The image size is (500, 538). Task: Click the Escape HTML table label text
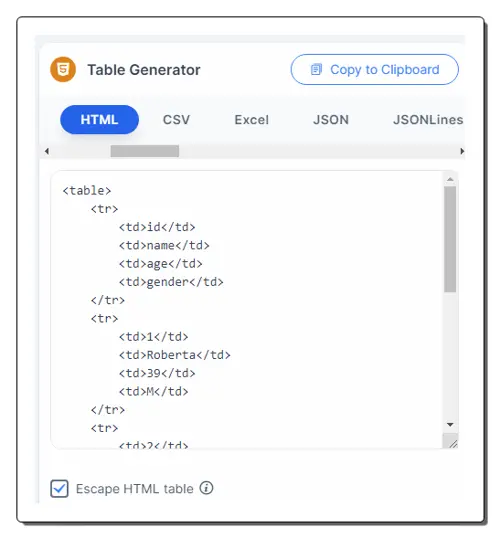click(x=135, y=489)
